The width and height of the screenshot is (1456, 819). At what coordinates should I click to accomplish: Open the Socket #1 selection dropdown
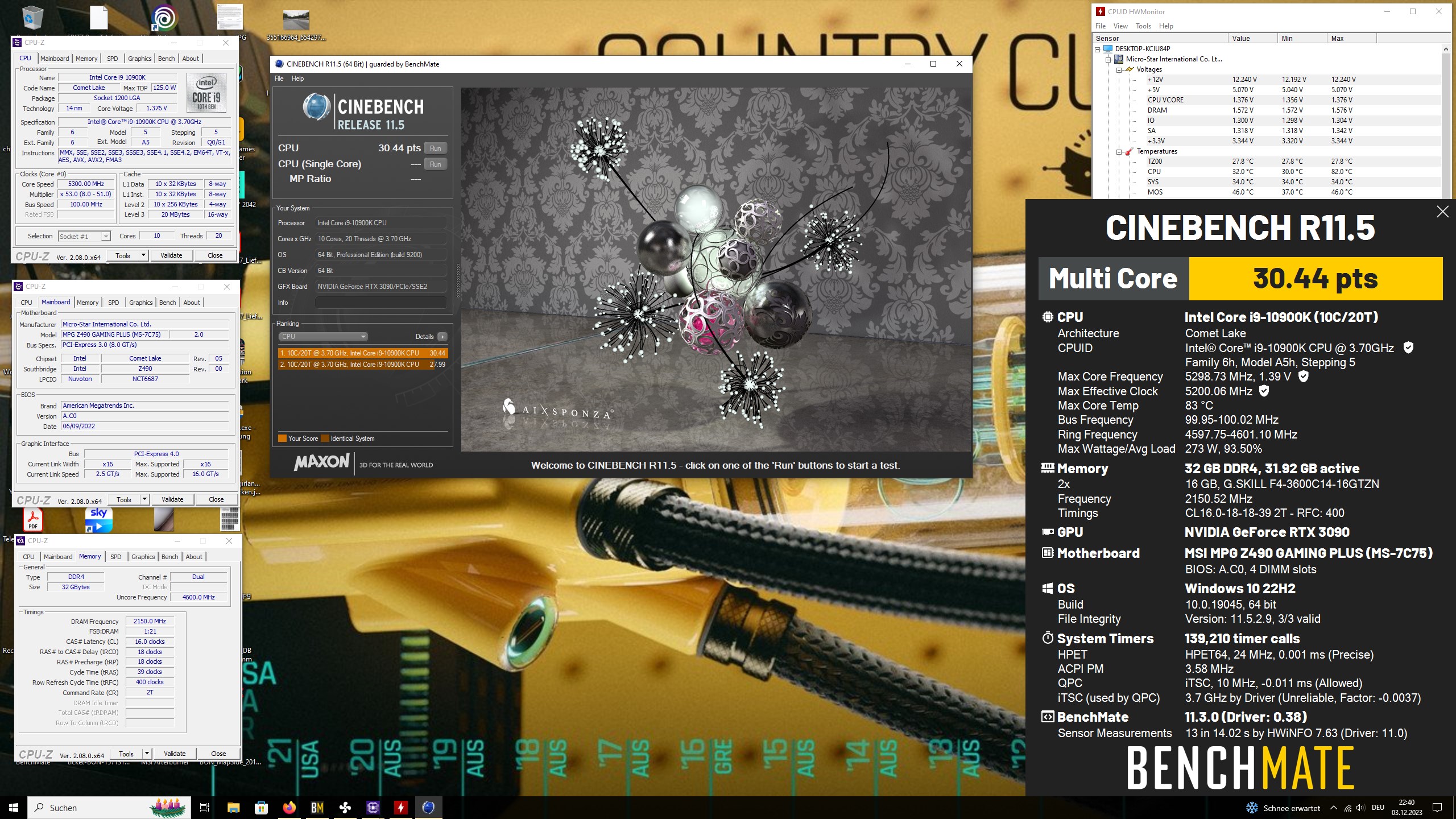click(x=84, y=236)
